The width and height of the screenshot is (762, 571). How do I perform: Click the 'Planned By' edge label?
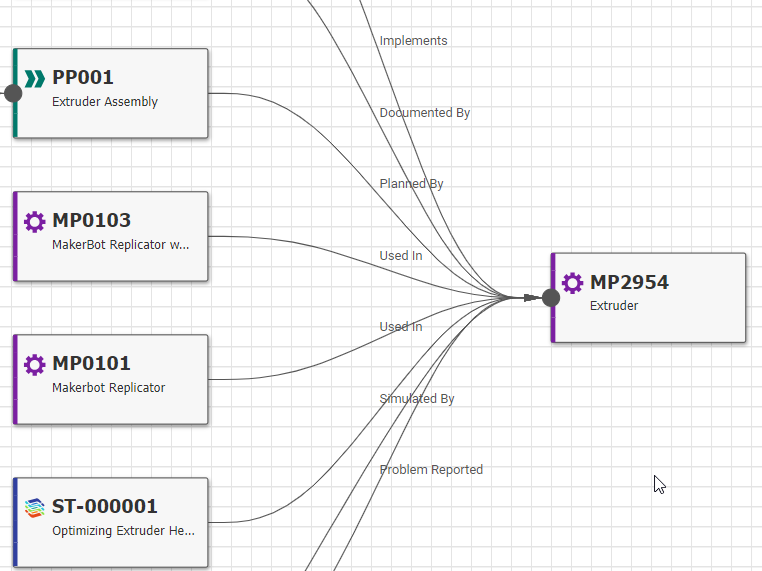[411, 184]
